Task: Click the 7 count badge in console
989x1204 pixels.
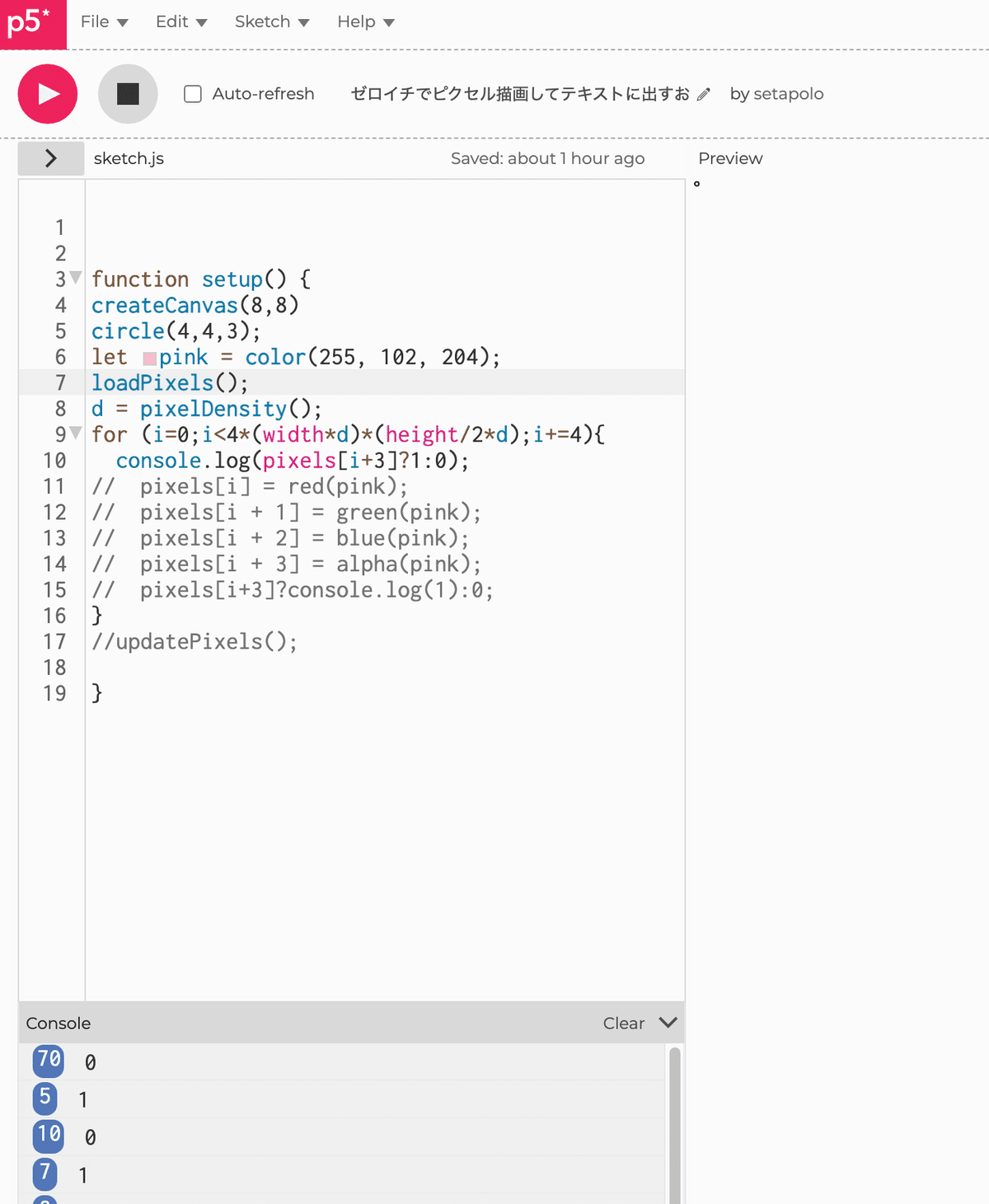Action: tap(45, 1174)
